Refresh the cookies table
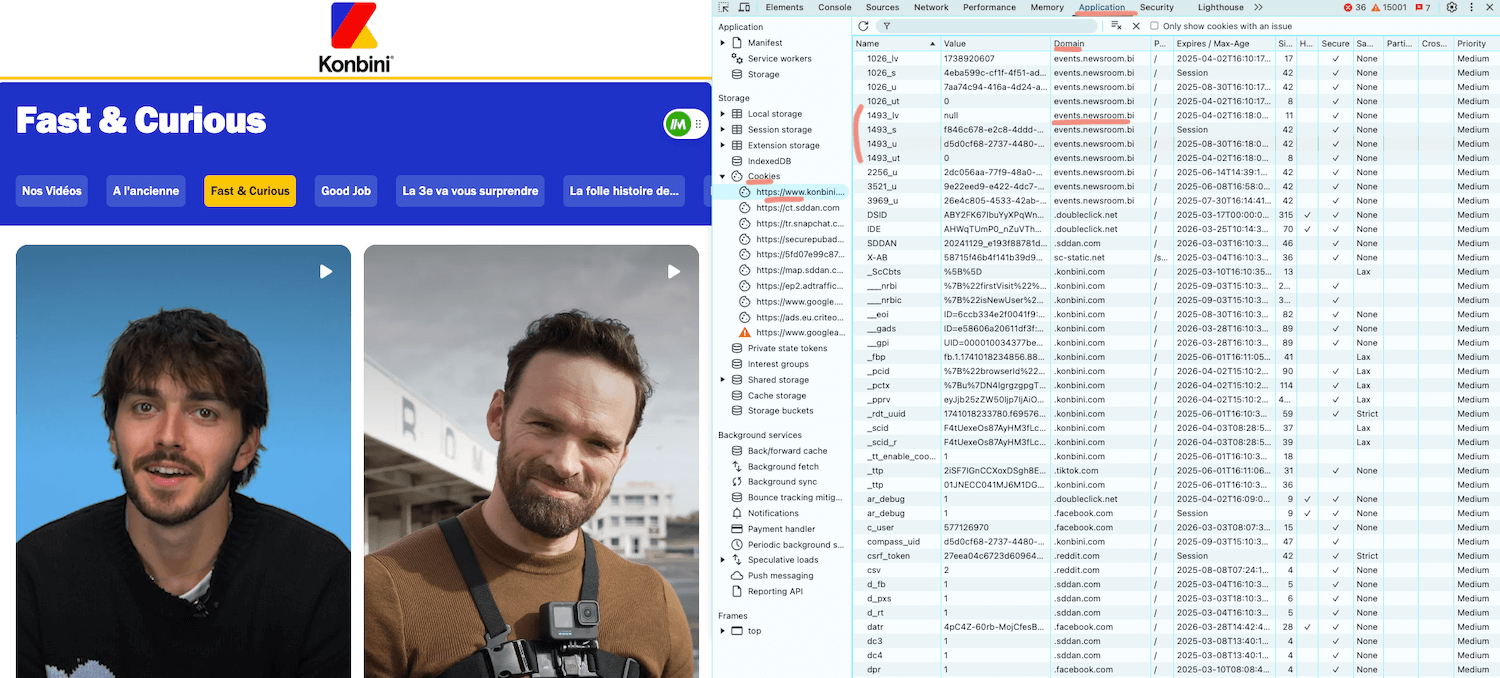 pyautogui.click(x=863, y=26)
